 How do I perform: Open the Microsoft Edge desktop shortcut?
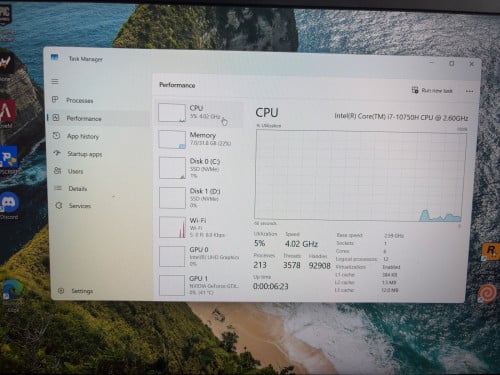pyautogui.click(x=13, y=294)
